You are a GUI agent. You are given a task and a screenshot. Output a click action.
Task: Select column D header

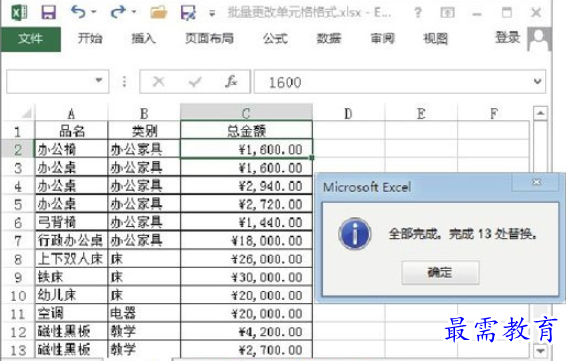coord(348,114)
